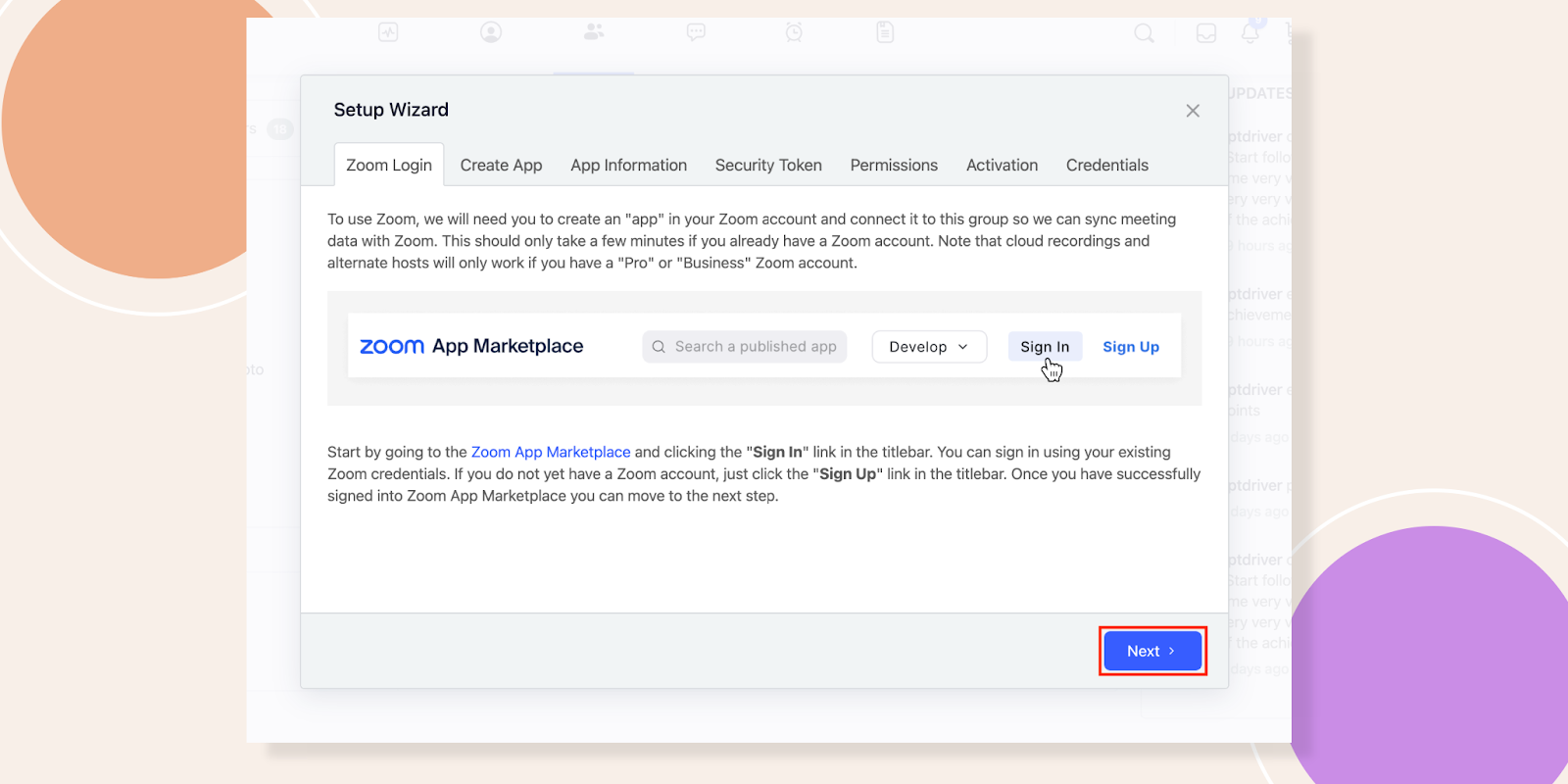Select the Zoom Login tab
The height and width of the screenshot is (784, 1568).
(389, 165)
